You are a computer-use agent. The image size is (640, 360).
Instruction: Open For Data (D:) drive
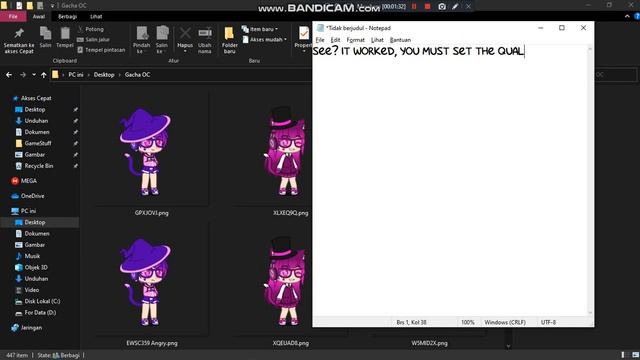click(x=40, y=313)
